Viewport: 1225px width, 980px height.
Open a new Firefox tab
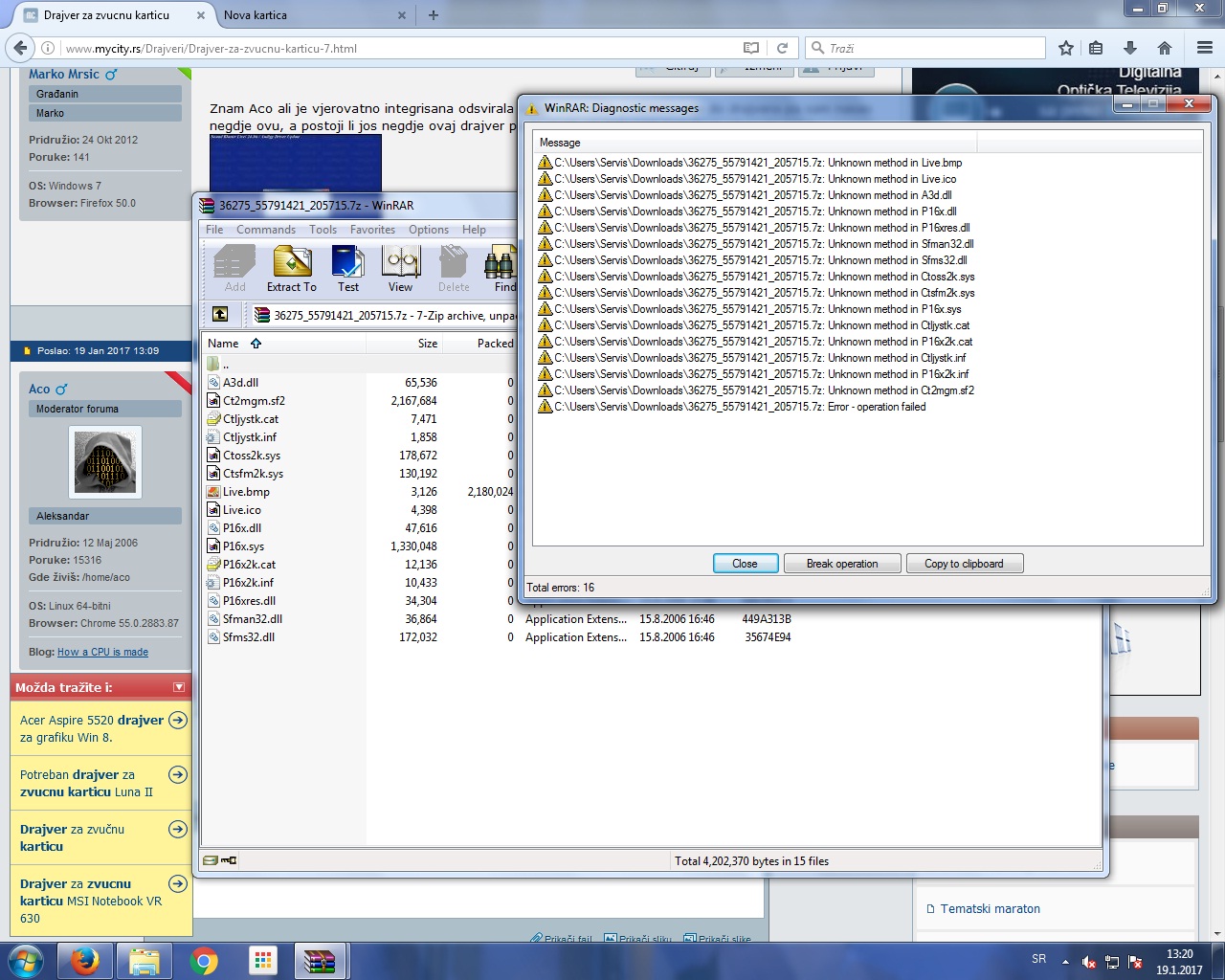pyautogui.click(x=434, y=15)
